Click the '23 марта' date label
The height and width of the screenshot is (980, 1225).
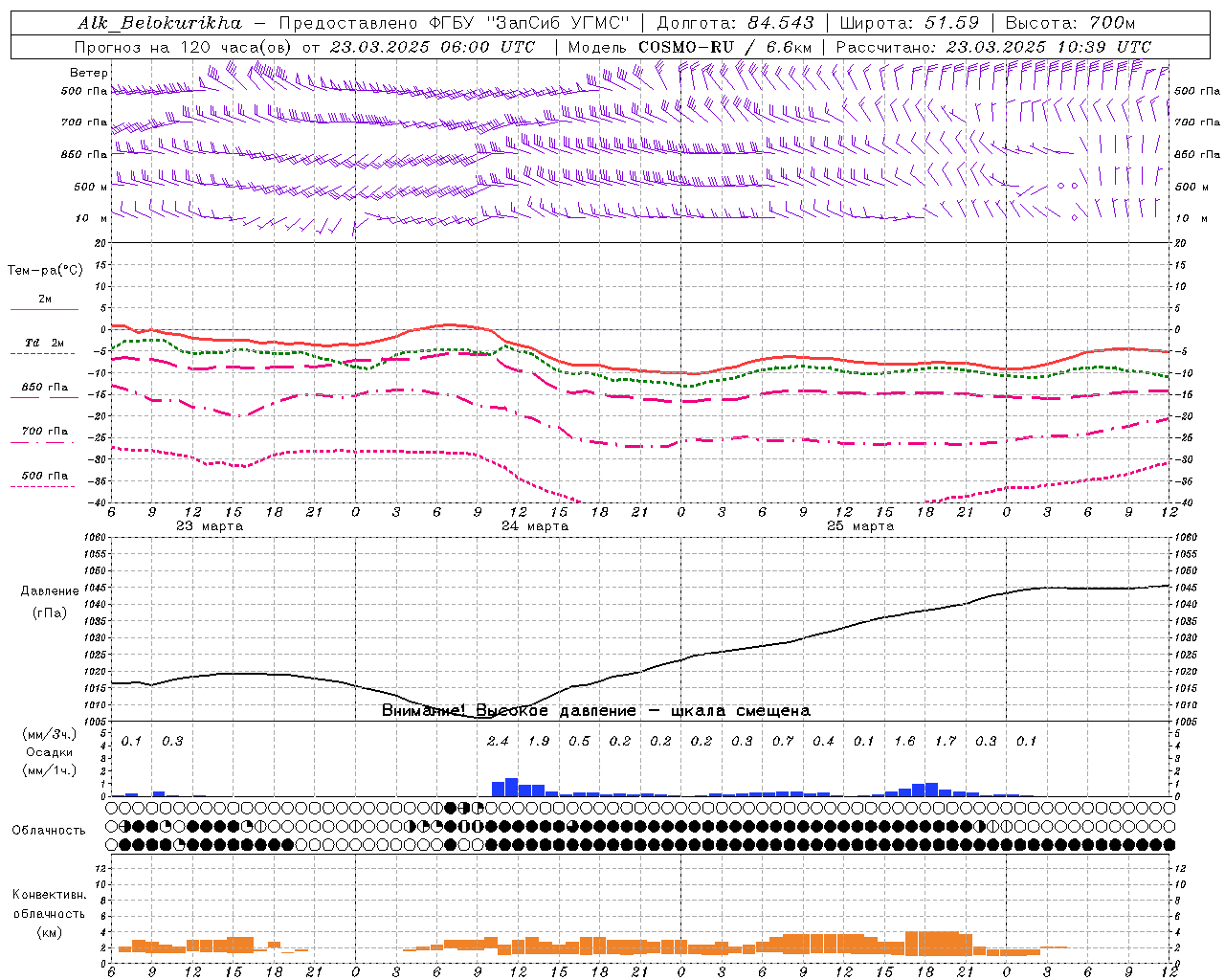210,526
